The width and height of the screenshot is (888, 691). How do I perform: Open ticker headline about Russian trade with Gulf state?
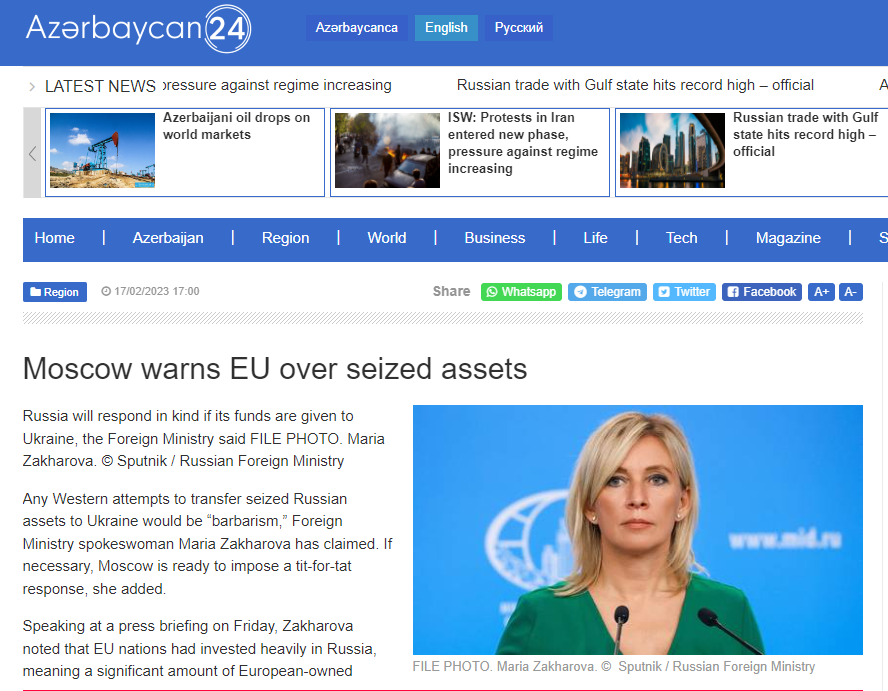pyautogui.click(x=635, y=85)
